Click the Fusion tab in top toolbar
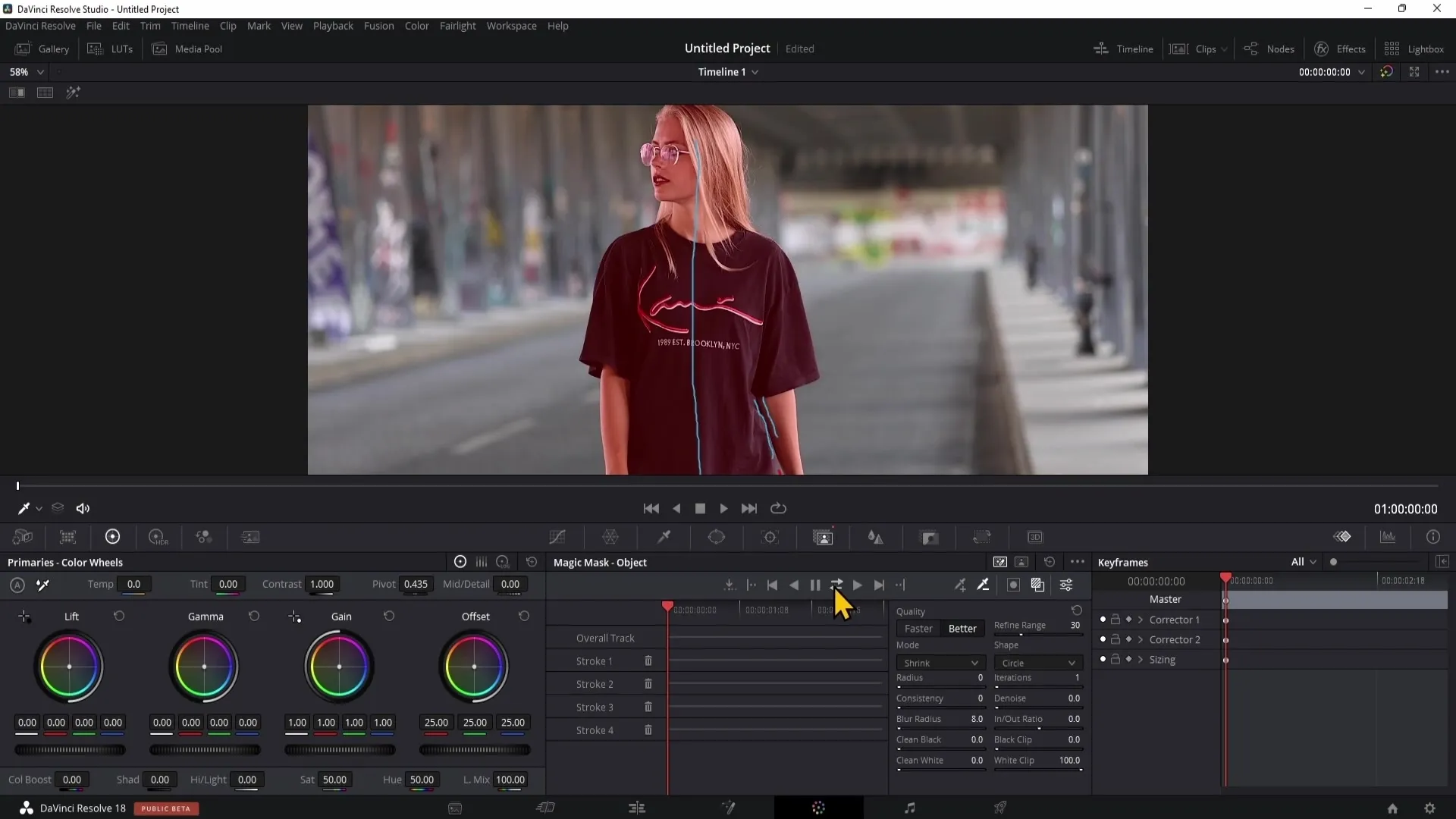Image resolution: width=1456 pixels, height=819 pixels. click(x=379, y=25)
